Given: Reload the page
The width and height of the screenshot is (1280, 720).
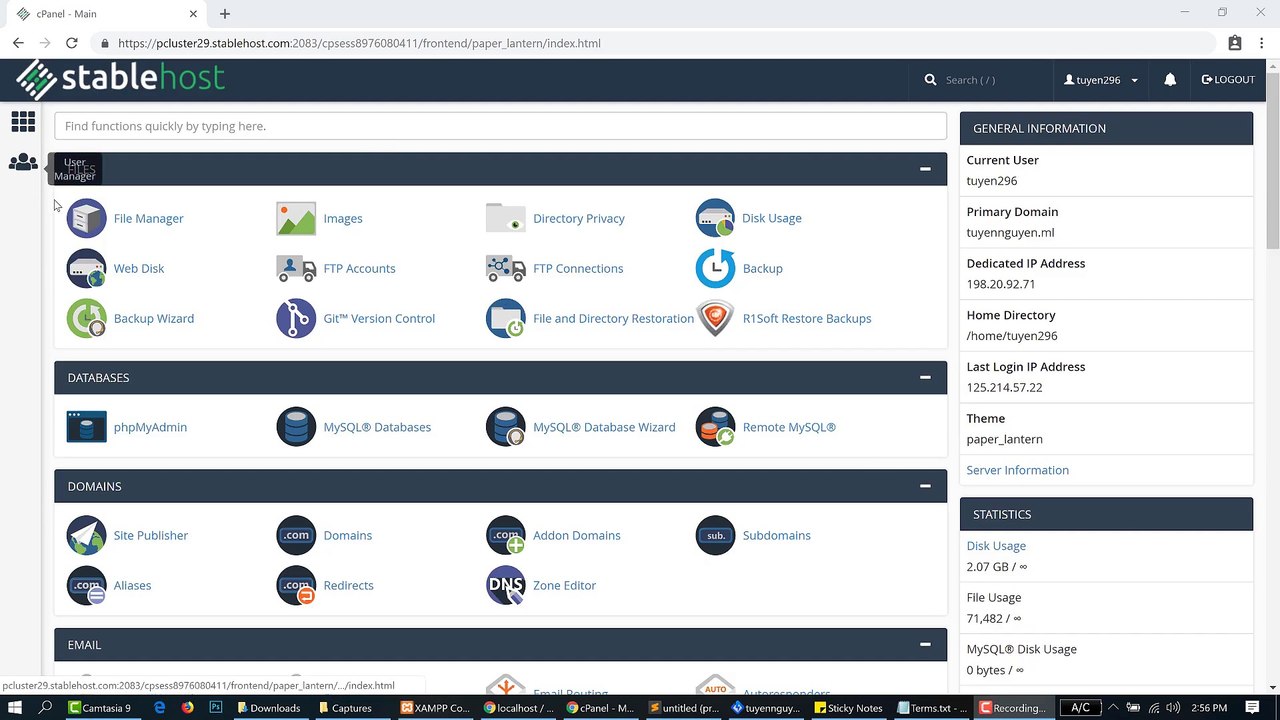Looking at the screenshot, I should click(x=72, y=43).
